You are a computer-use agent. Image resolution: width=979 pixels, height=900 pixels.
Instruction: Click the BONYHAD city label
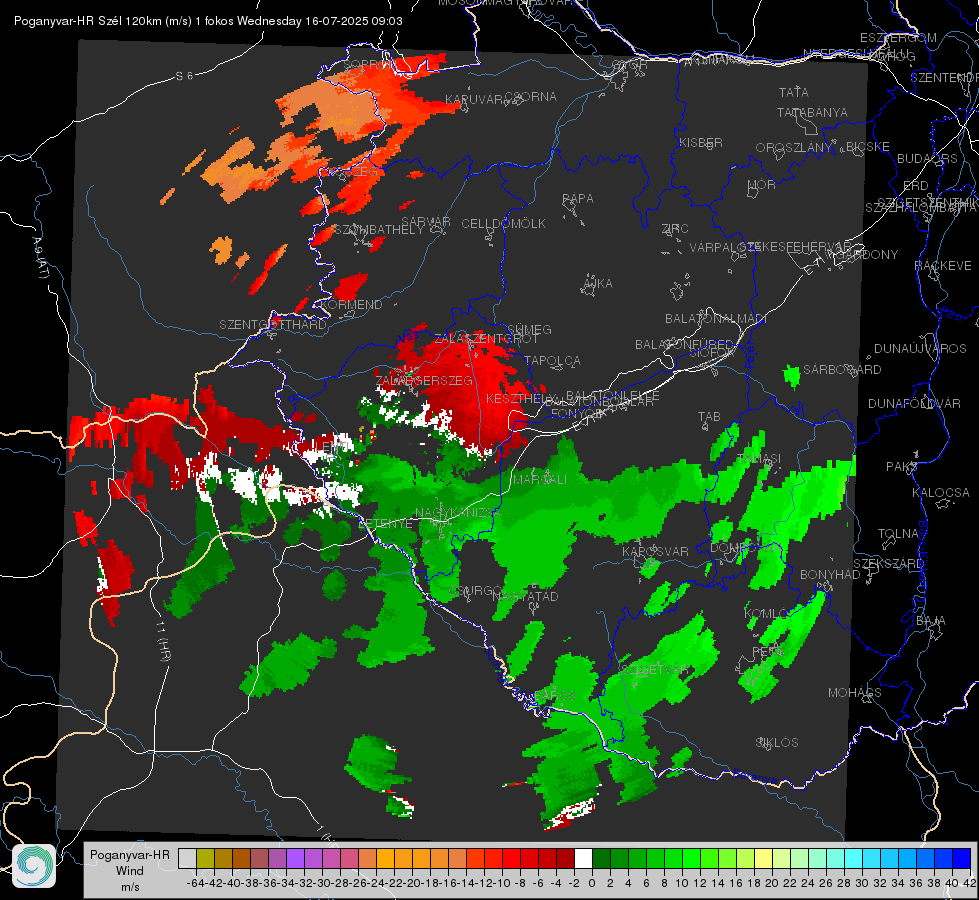(830, 575)
